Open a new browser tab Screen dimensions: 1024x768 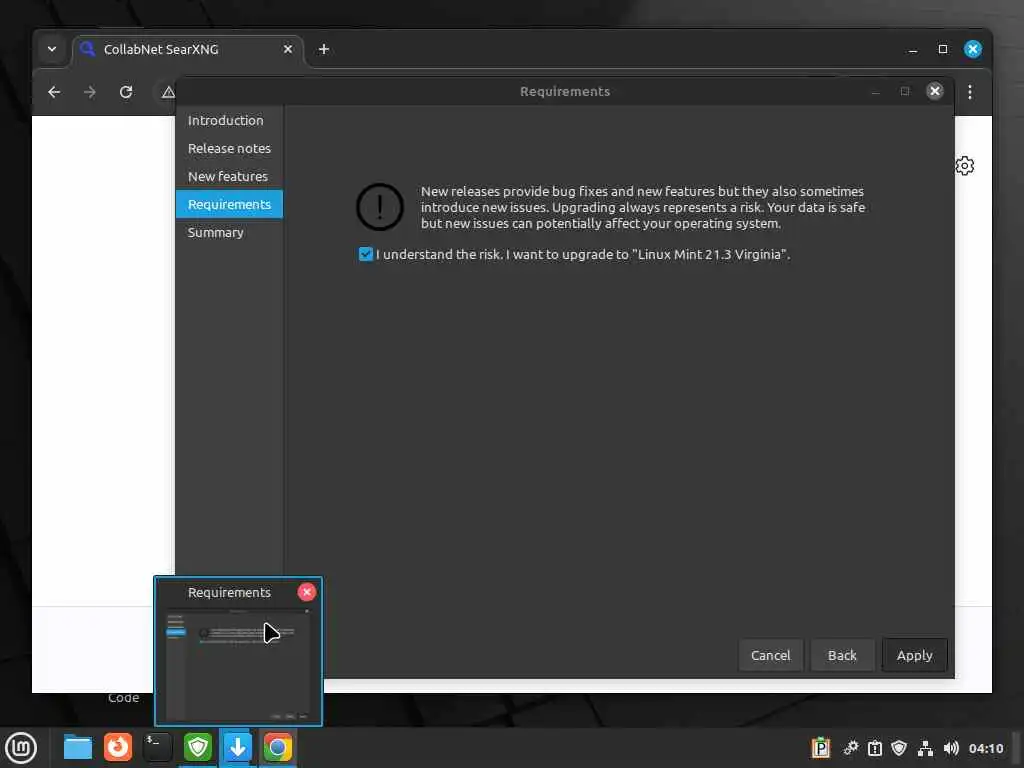coord(324,49)
